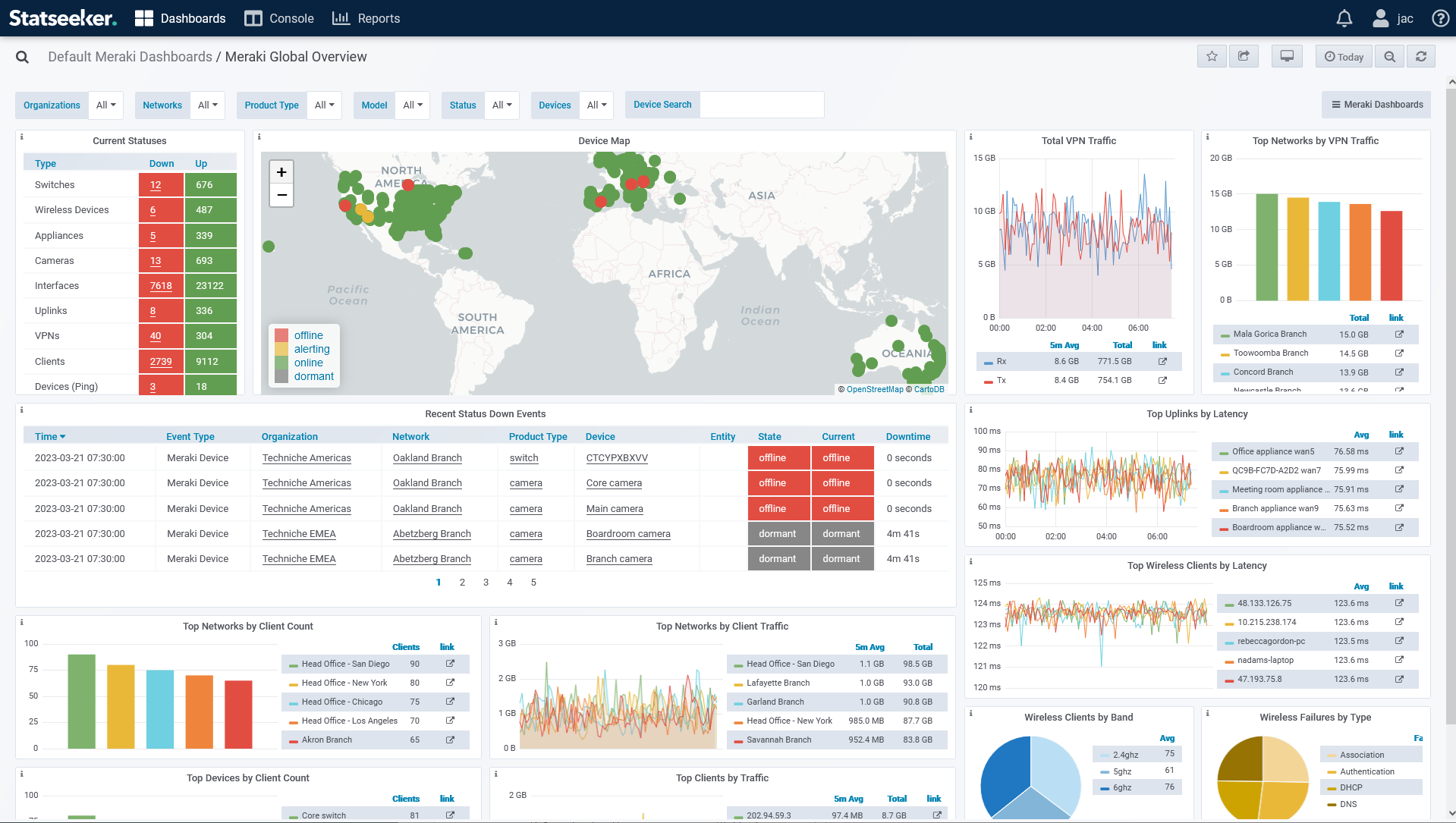Sort events by Organization column

(x=290, y=436)
